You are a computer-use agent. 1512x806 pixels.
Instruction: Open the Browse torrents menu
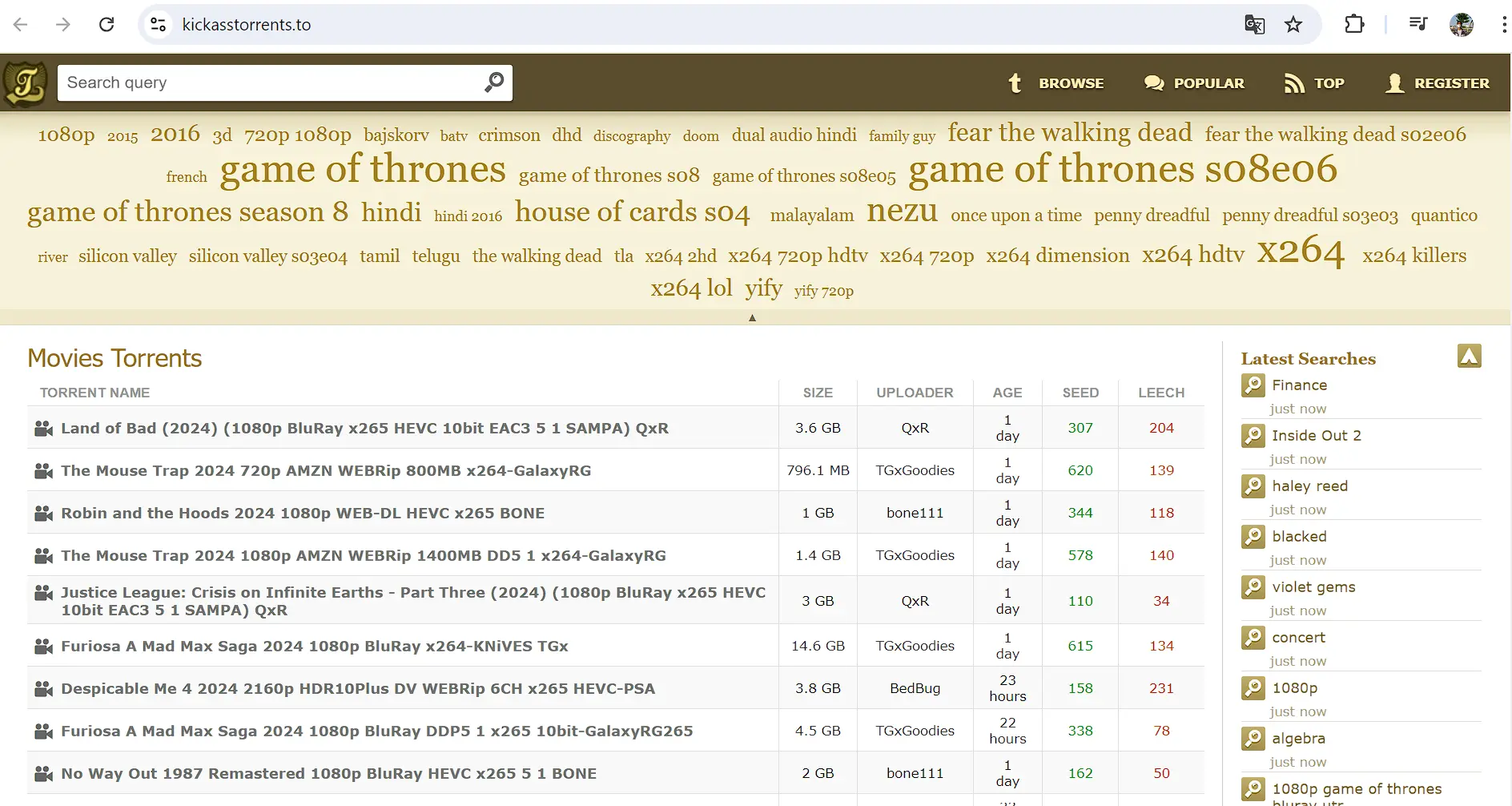[1055, 83]
